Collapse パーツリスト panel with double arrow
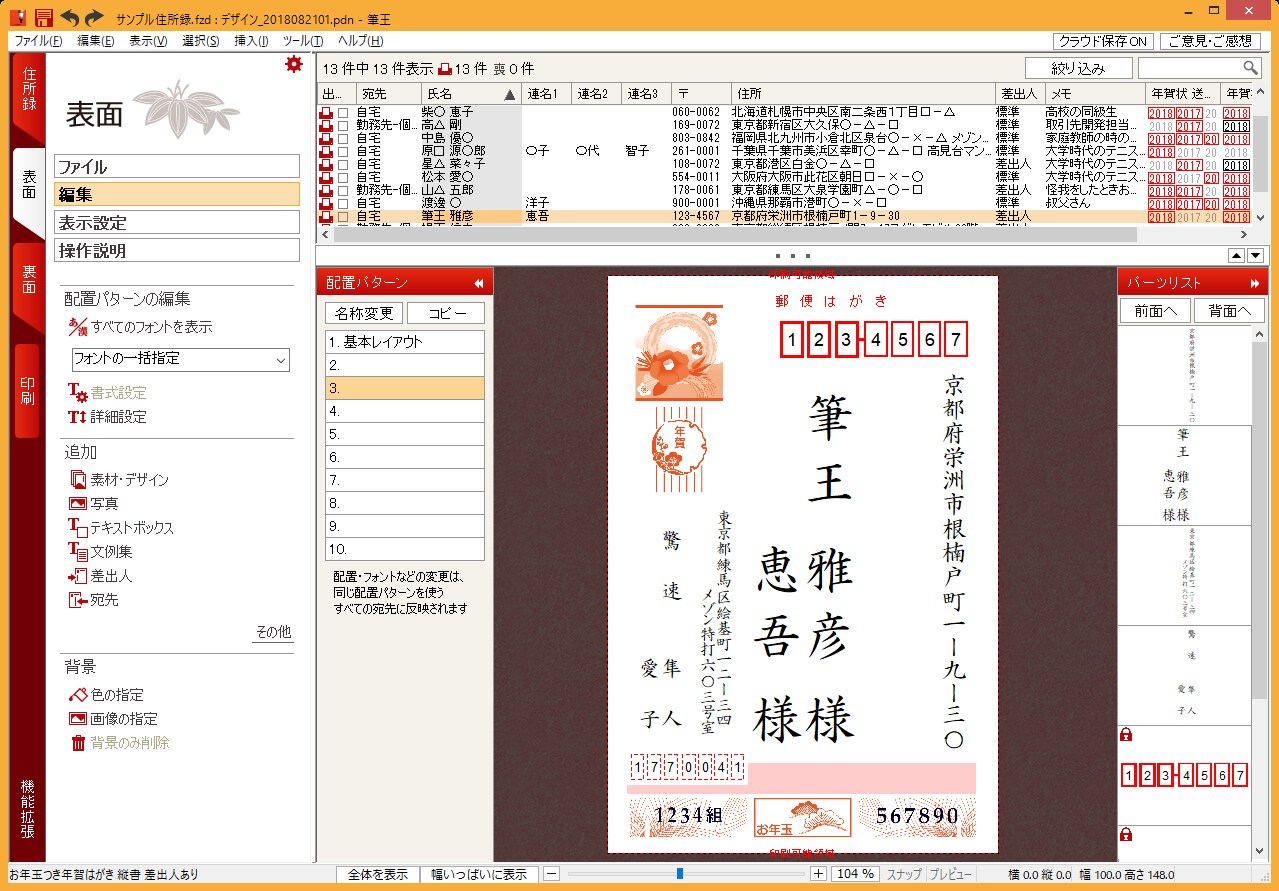This screenshot has height=891, width=1279. [x=1255, y=283]
